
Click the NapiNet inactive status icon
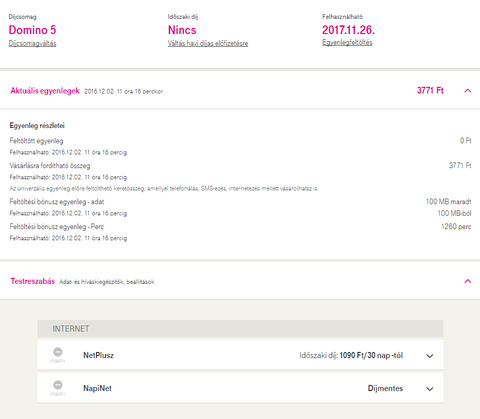pos(58,385)
